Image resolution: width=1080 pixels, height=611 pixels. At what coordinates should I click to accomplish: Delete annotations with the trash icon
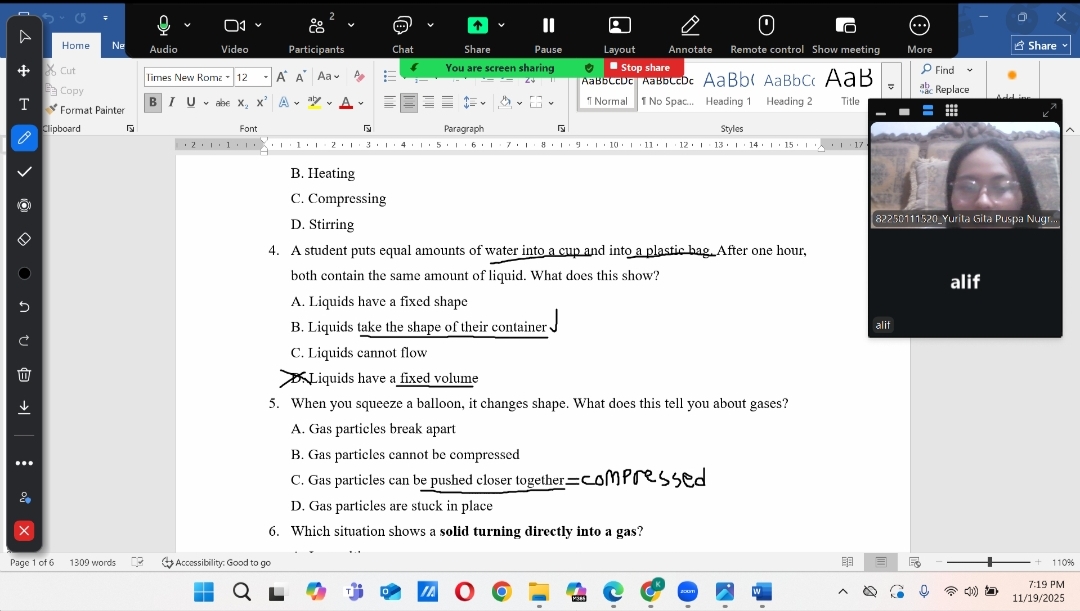(x=24, y=375)
